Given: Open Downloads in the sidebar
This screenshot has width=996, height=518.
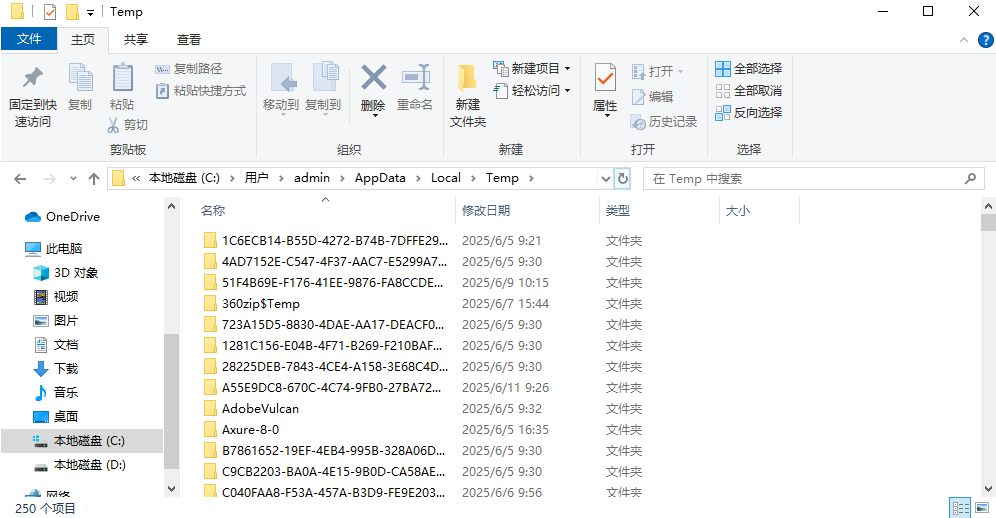Looking at the screenshot, I should point(55,369).
